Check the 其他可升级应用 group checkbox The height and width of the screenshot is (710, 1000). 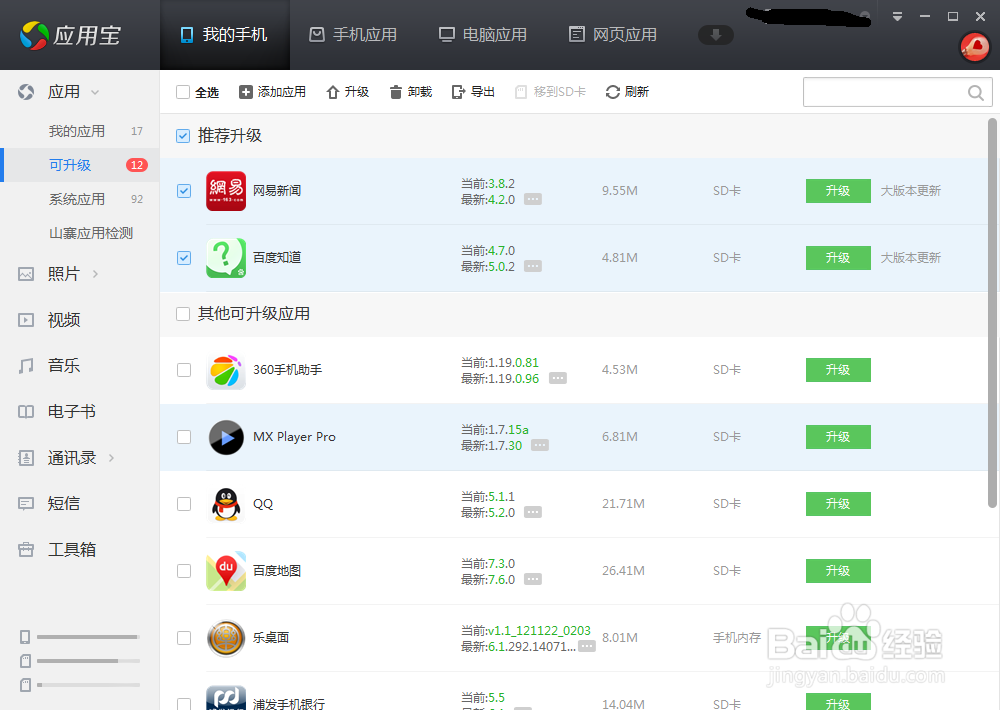tap(183, 314)
